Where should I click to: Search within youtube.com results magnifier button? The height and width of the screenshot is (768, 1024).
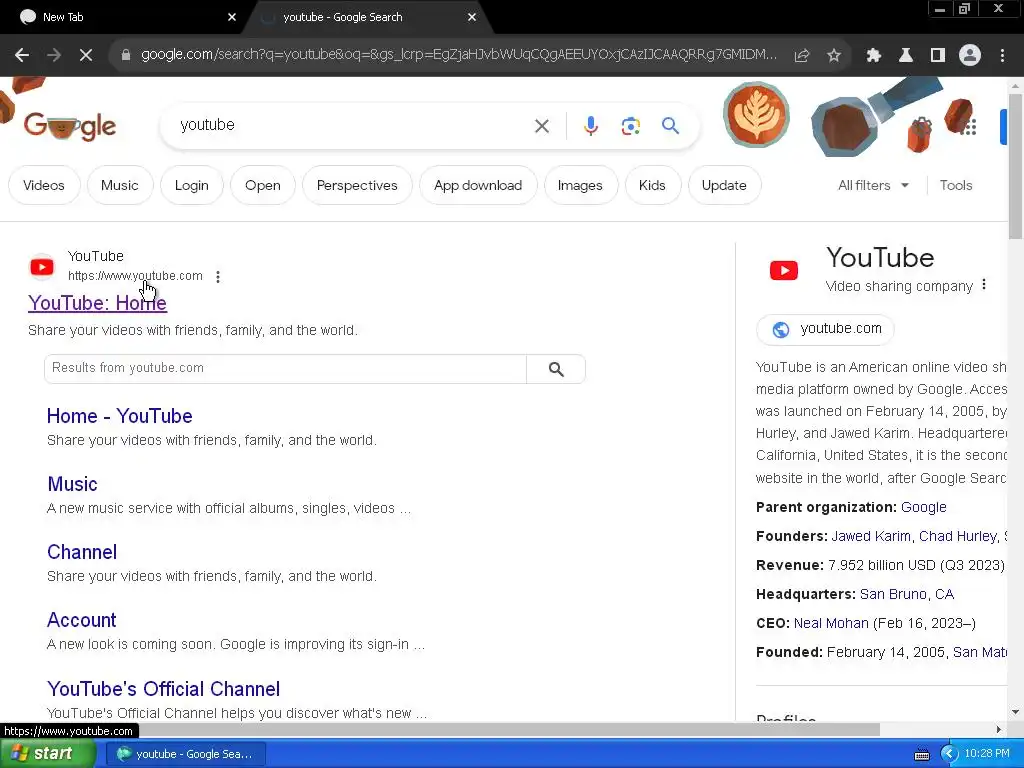click(556, 369)
